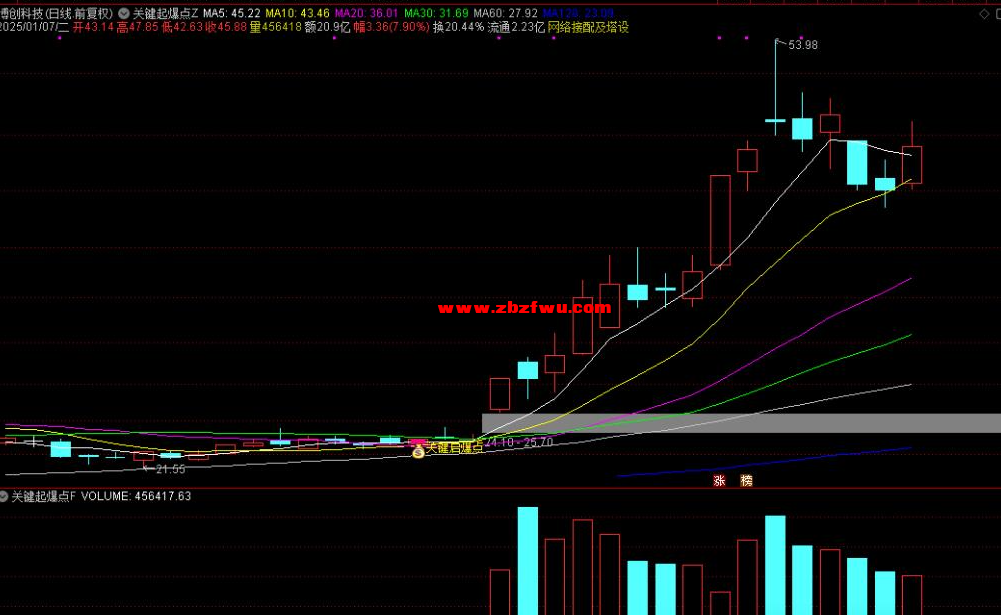Click the blue MA128 legend value
The width and height of the screenshot is (1001, 615).
tap(578, 13)
